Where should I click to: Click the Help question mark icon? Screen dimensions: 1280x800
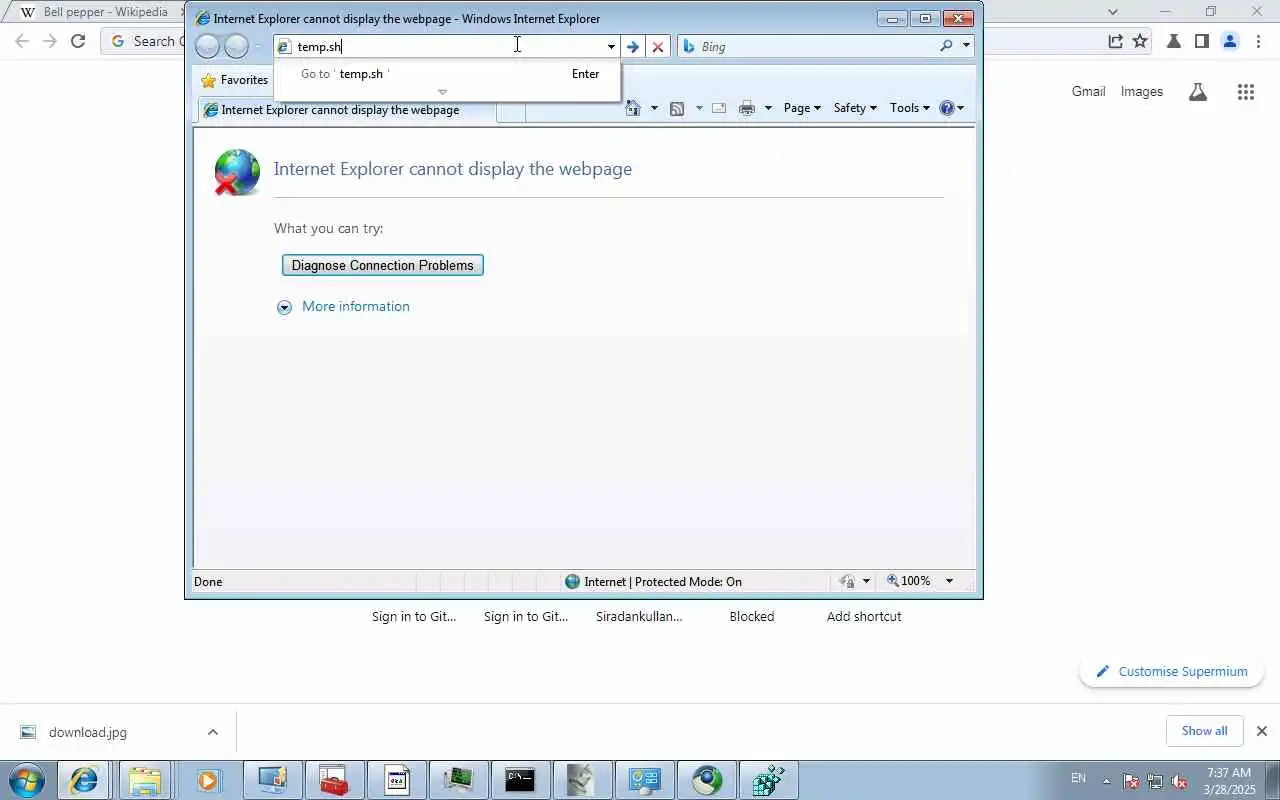tap(947, 108)
